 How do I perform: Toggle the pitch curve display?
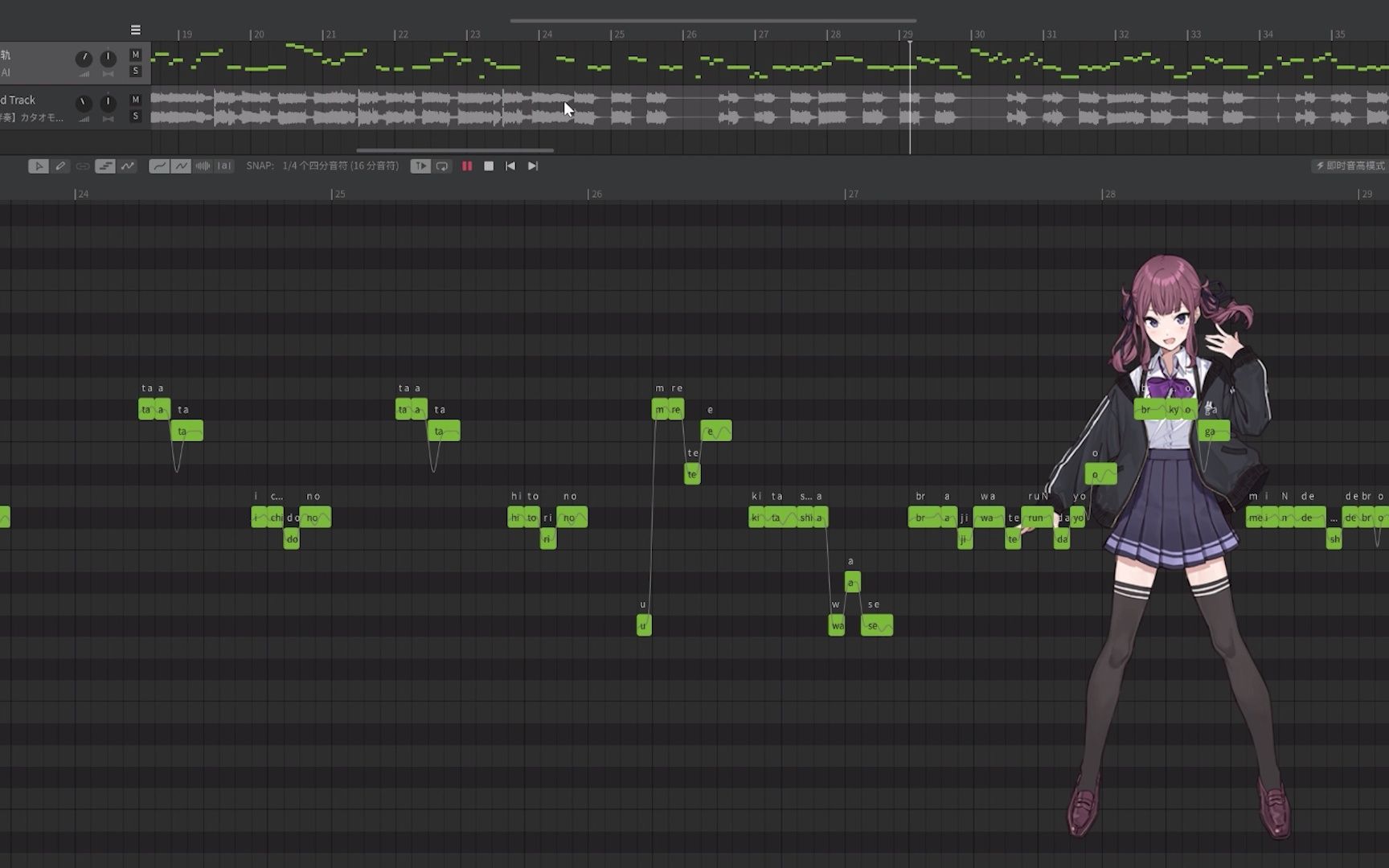coord(159,166)
